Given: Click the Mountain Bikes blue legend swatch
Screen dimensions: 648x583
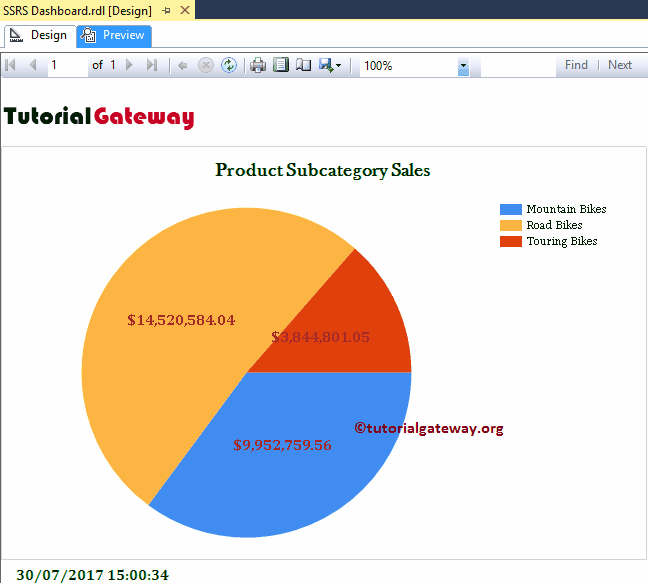Looking at the screenshot, I should click(x=511, y=209).
